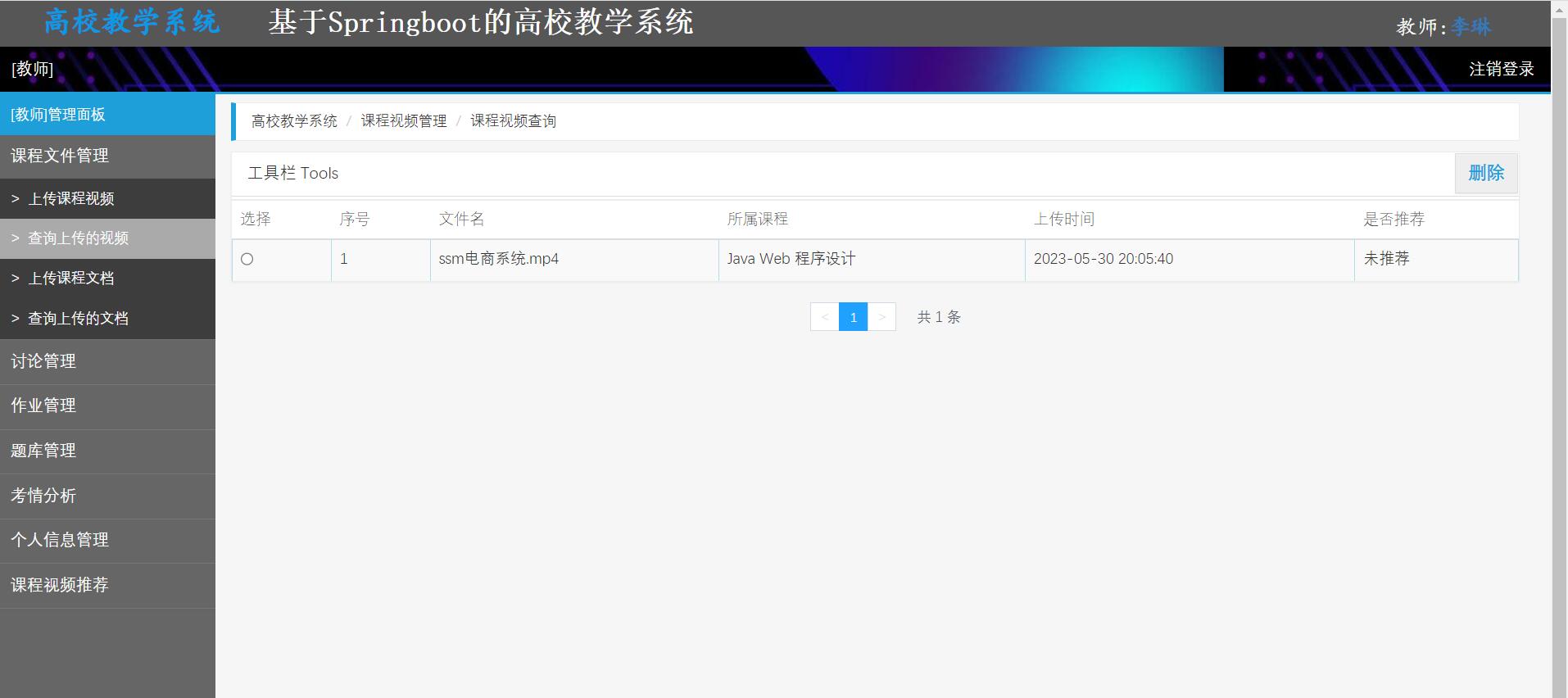Screen dimensions: 1568x698
Task: Click the previous page arrow in pagination
Action: [x=825, y=317]
